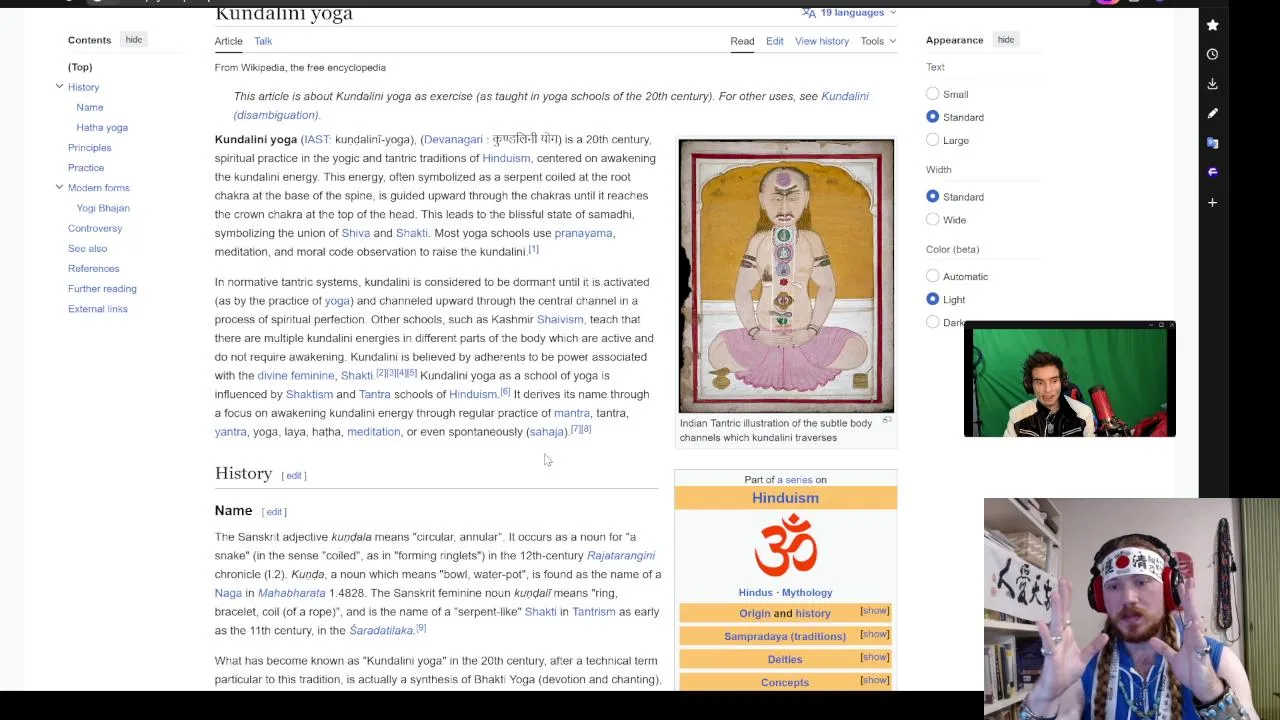This screenshot has width=1280, height=720.
Task: Open the history clock sidebar icon
Action: (x=1212, y=54)
